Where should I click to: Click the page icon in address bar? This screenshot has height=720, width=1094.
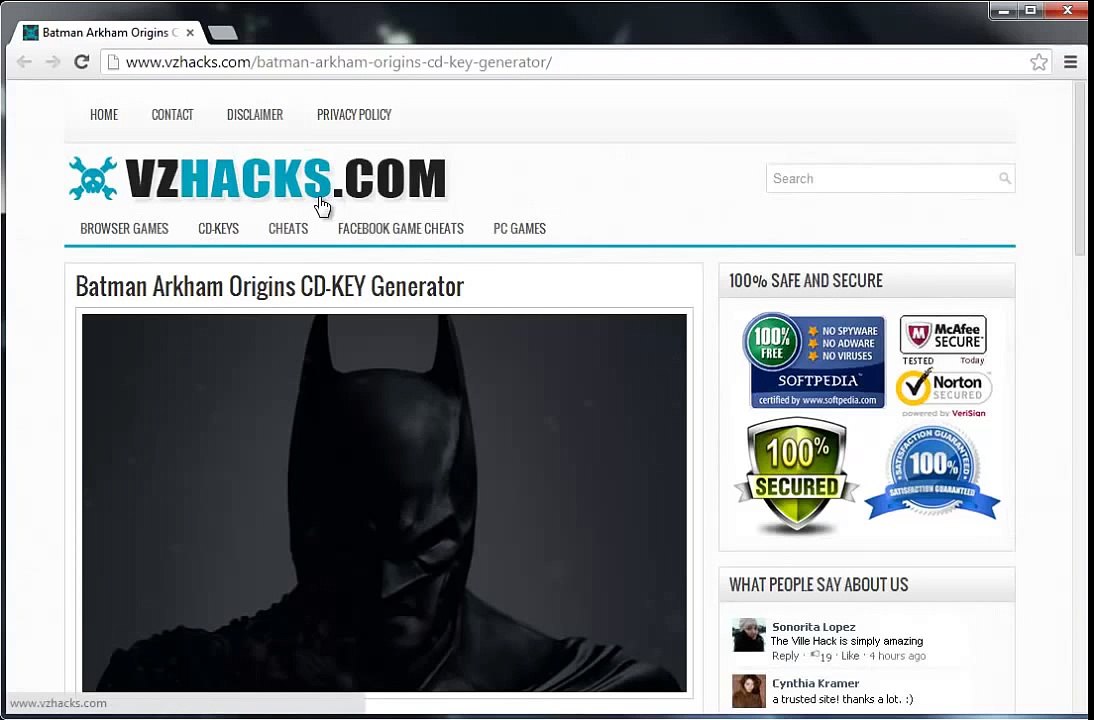click(x=113, y=62)
